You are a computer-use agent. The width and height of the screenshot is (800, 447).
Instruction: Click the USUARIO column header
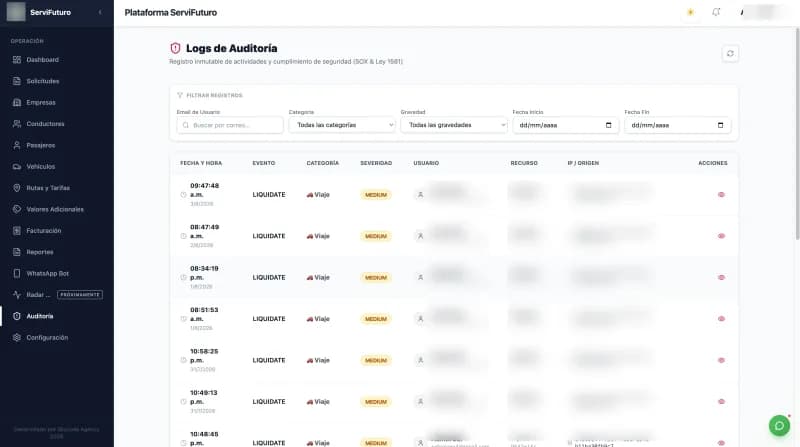426,163
